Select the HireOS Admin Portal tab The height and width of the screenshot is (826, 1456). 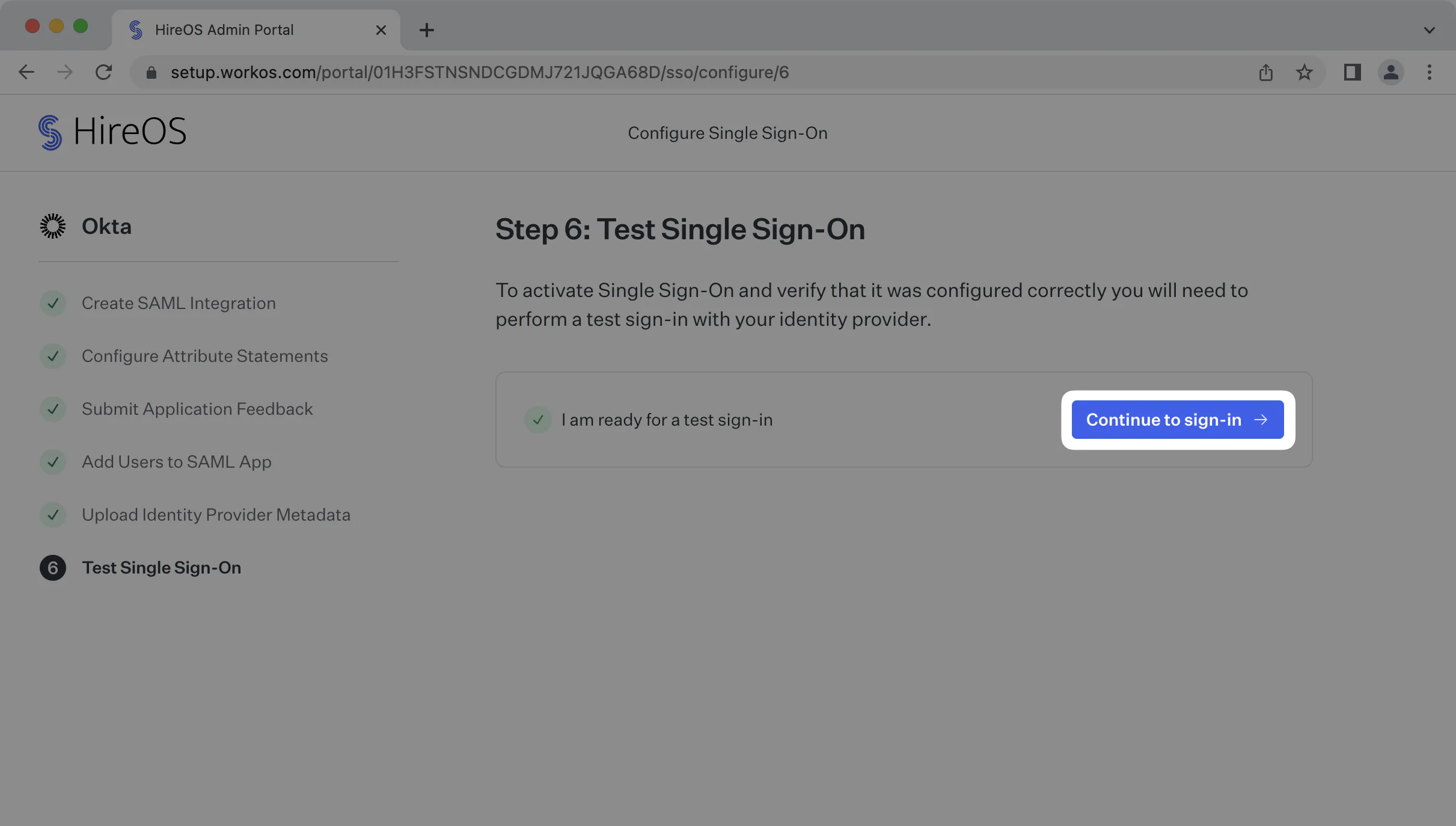point(256,30)
